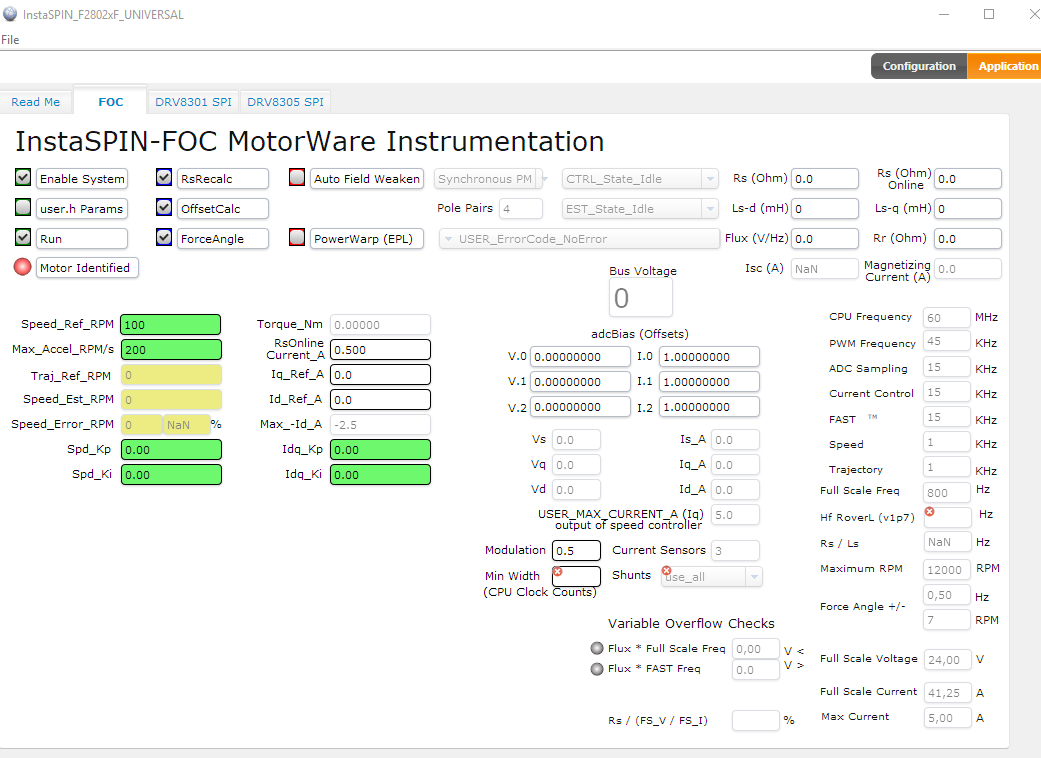This screenshot has height=758, width=1041.
Task: Click the error icon on the Shunts dropdown
Action: (x=667, y=571)
